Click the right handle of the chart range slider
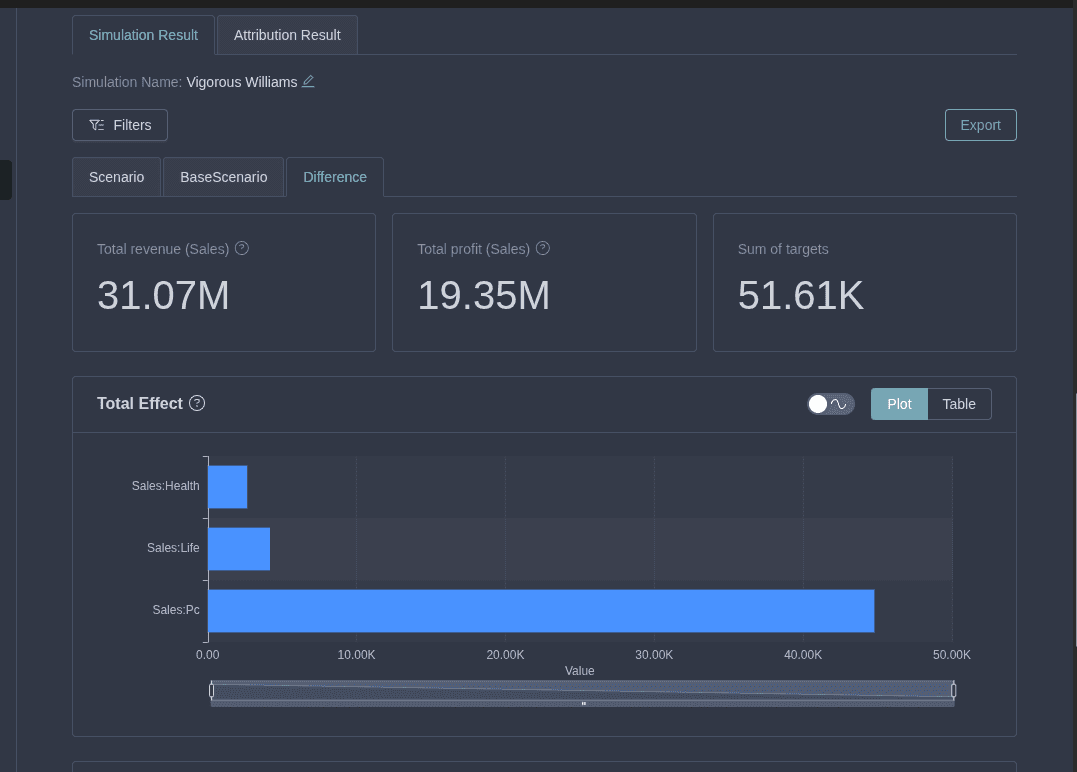 pyautogui.click(x=953, y=690)
